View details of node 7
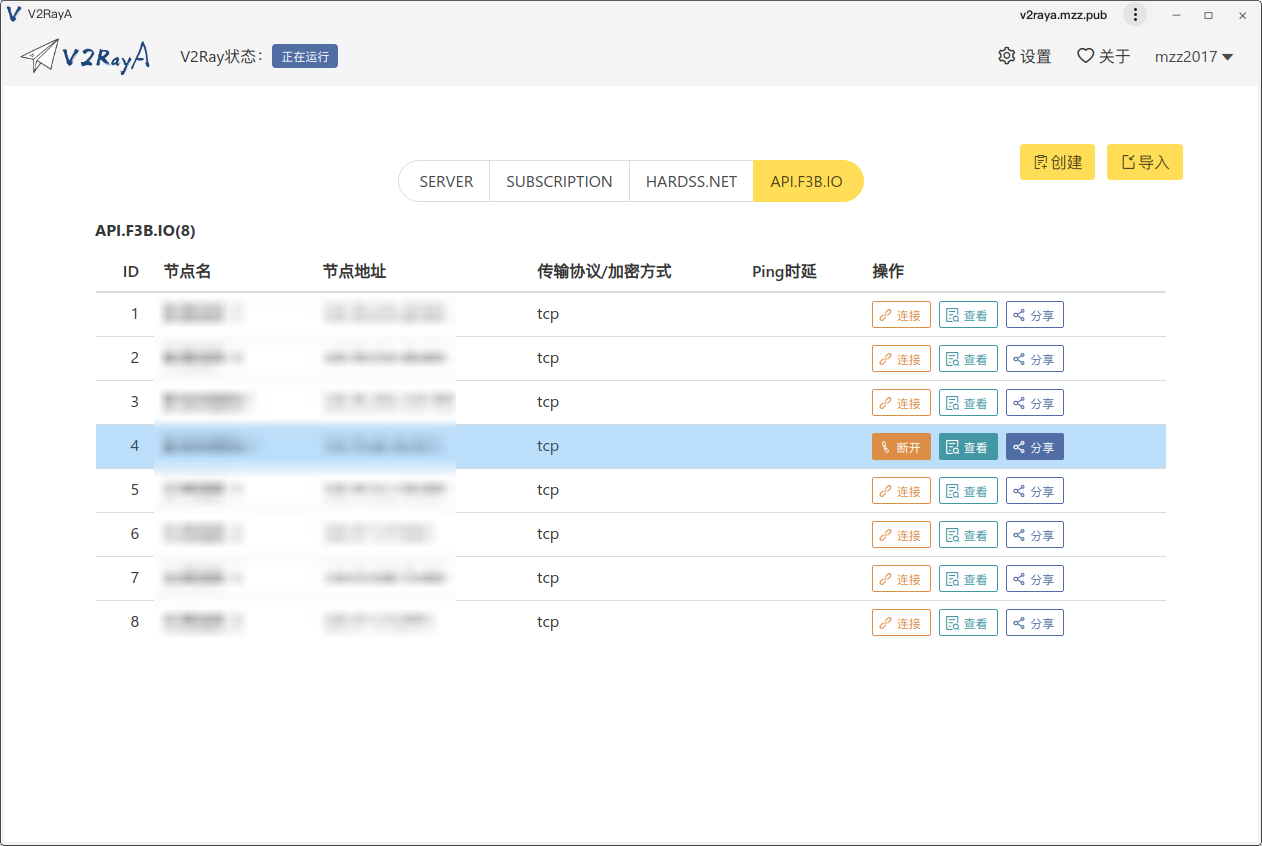Viewport: 1262px width, 846px height. pos(968,579)
